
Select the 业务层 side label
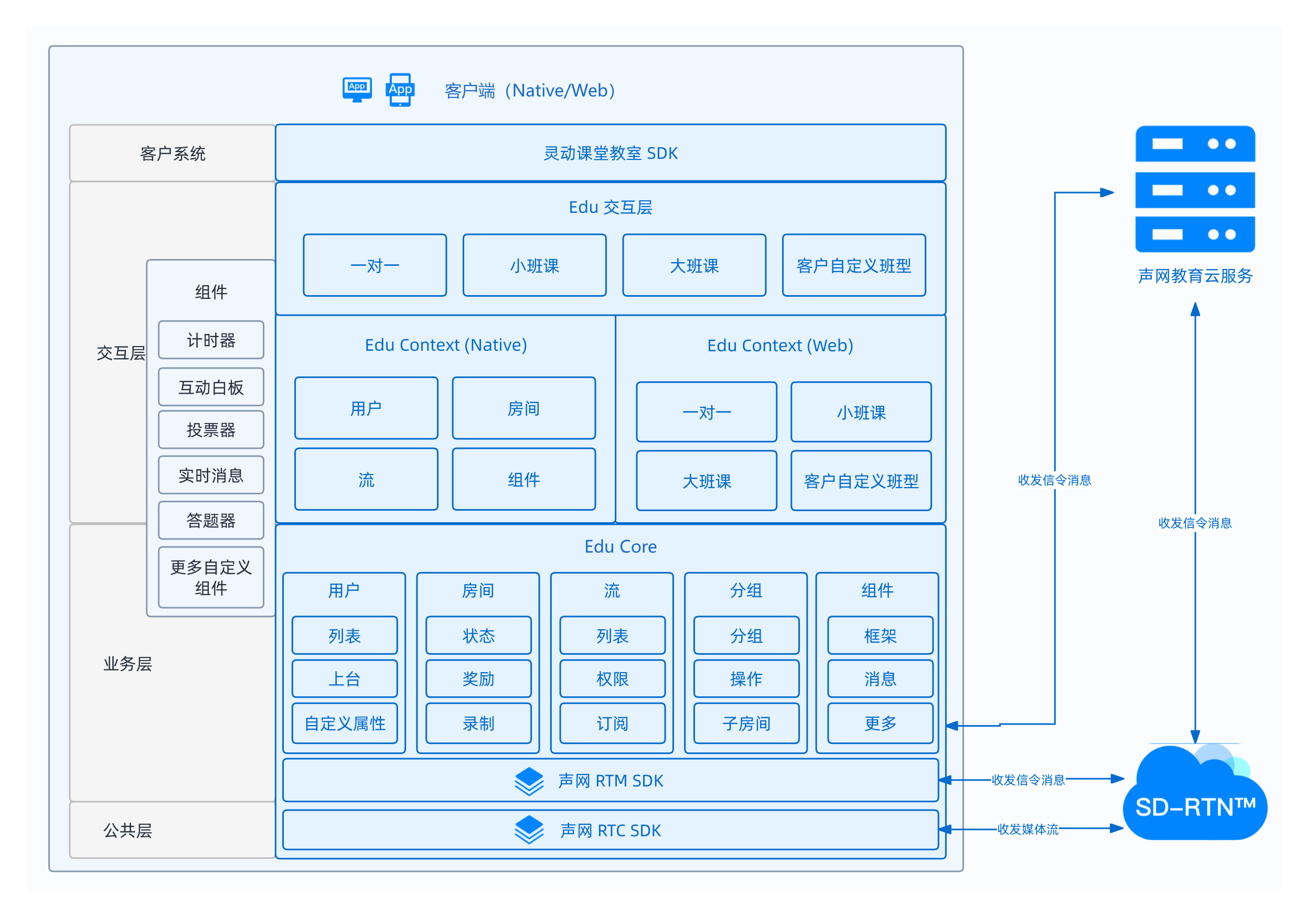click(127, 664)
